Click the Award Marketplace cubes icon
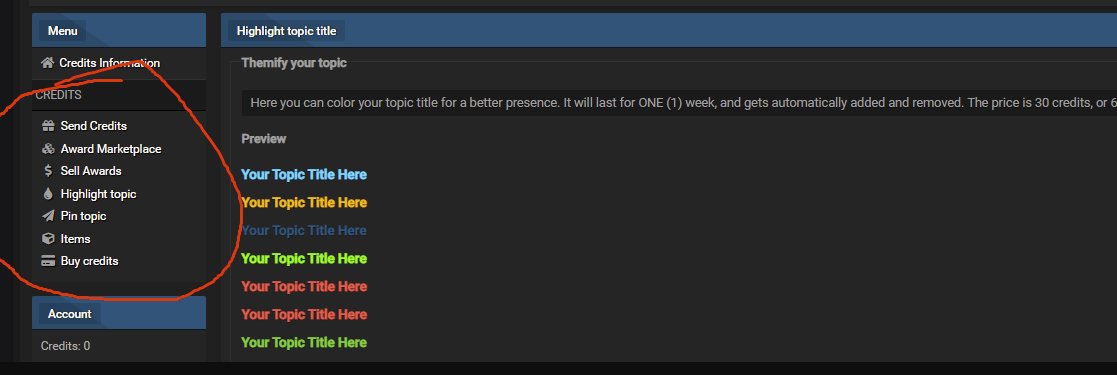This screenshot has width=1117, height=375. click(48, 149)
